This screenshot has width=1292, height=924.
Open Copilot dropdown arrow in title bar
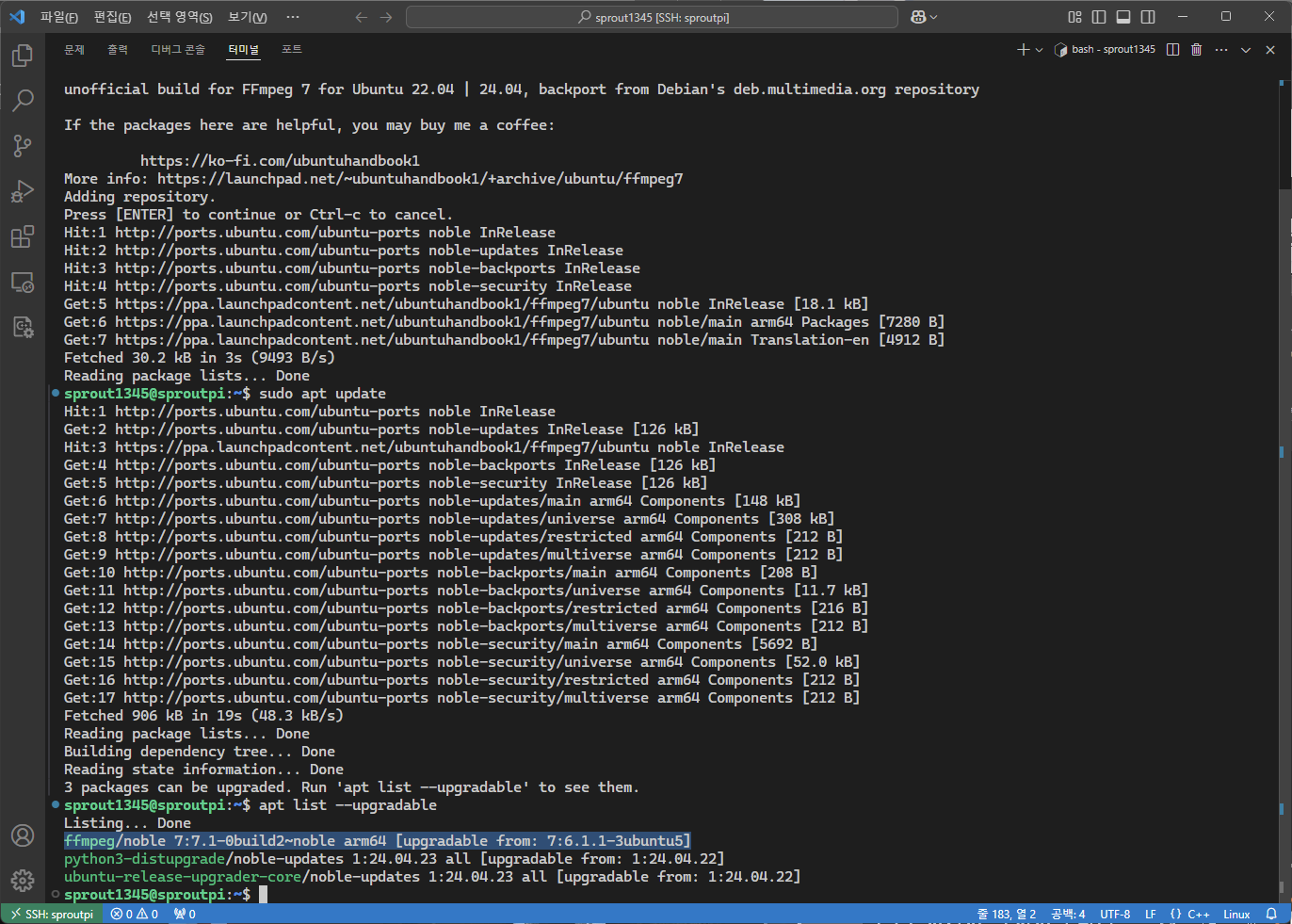933,17
